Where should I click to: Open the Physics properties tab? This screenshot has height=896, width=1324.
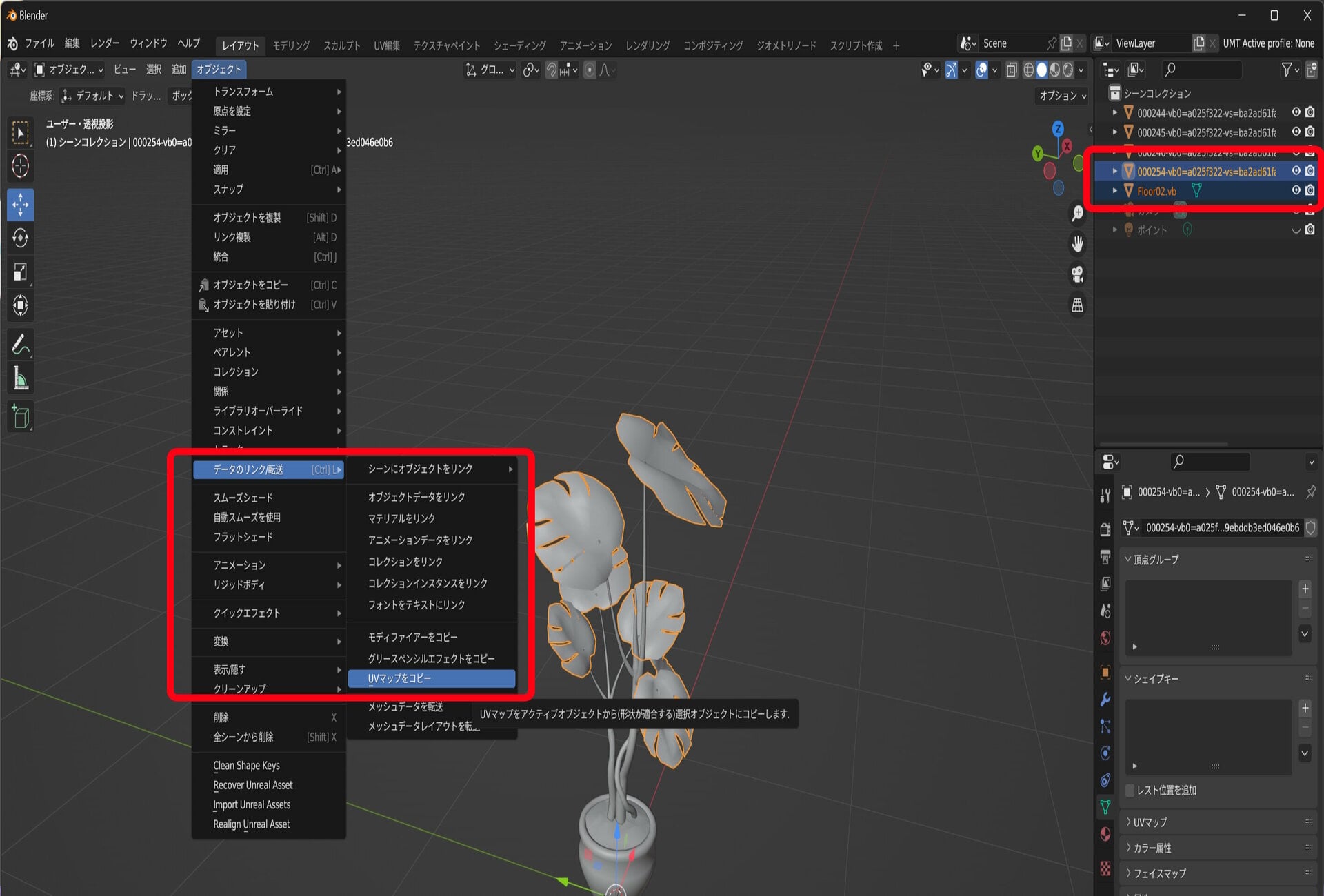tap(1105, 753)
